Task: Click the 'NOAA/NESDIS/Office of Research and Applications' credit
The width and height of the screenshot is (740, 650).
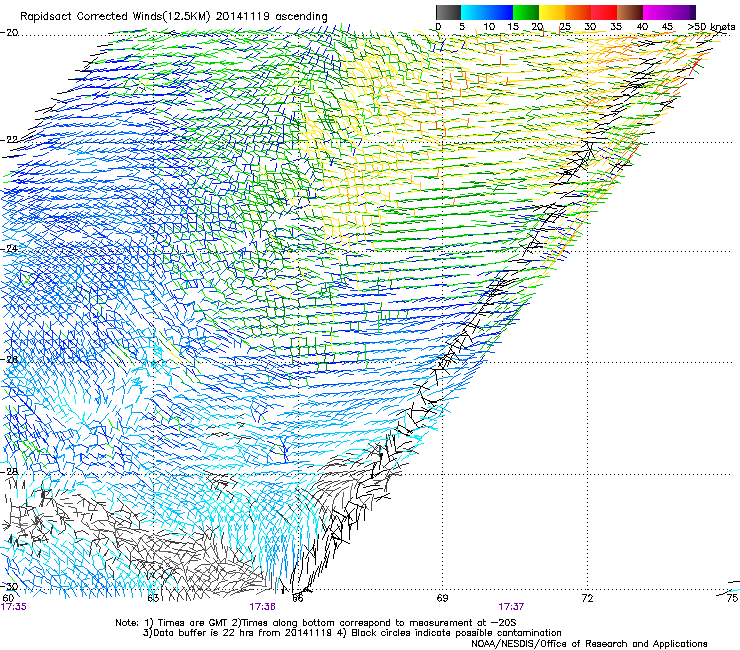Action: point(589,643)
